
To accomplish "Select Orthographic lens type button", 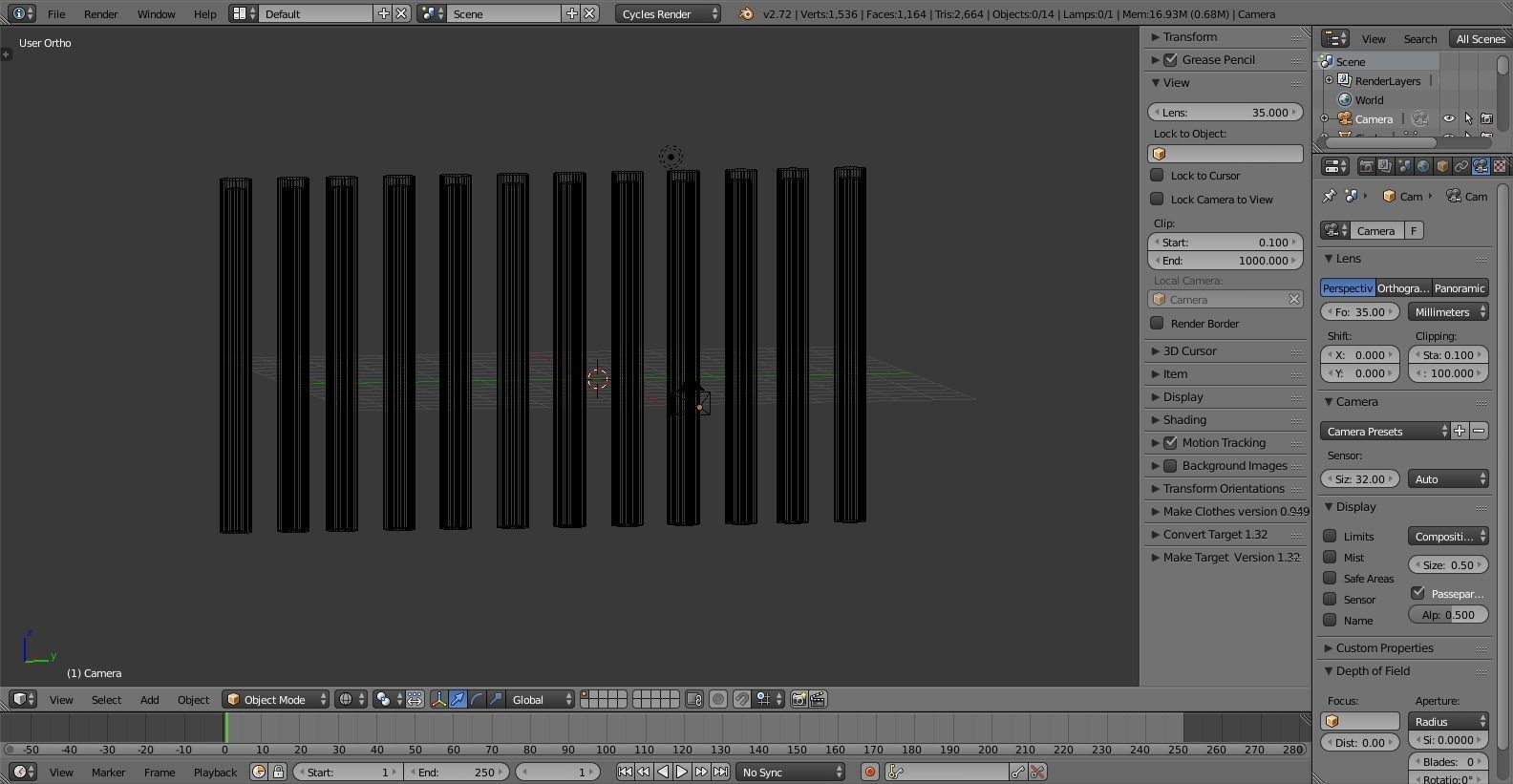I will point(1403,287).
